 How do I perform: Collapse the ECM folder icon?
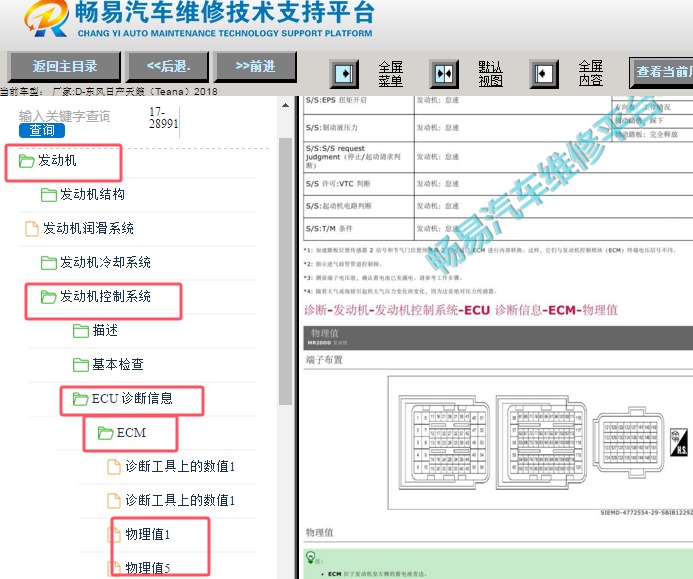point(106,433)
